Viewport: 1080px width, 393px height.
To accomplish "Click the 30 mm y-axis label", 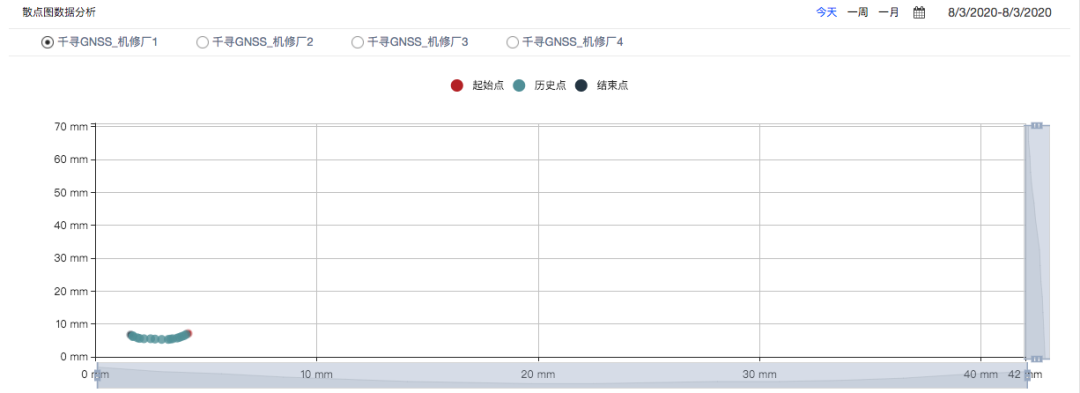I will tap(71, 258).
